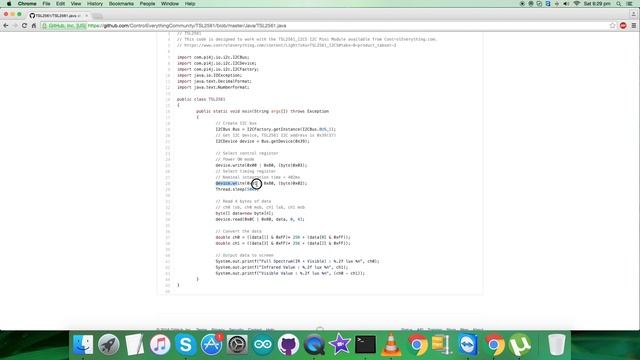Open System Preferences gear in dock
640x360 pixels.
(237, 345)
